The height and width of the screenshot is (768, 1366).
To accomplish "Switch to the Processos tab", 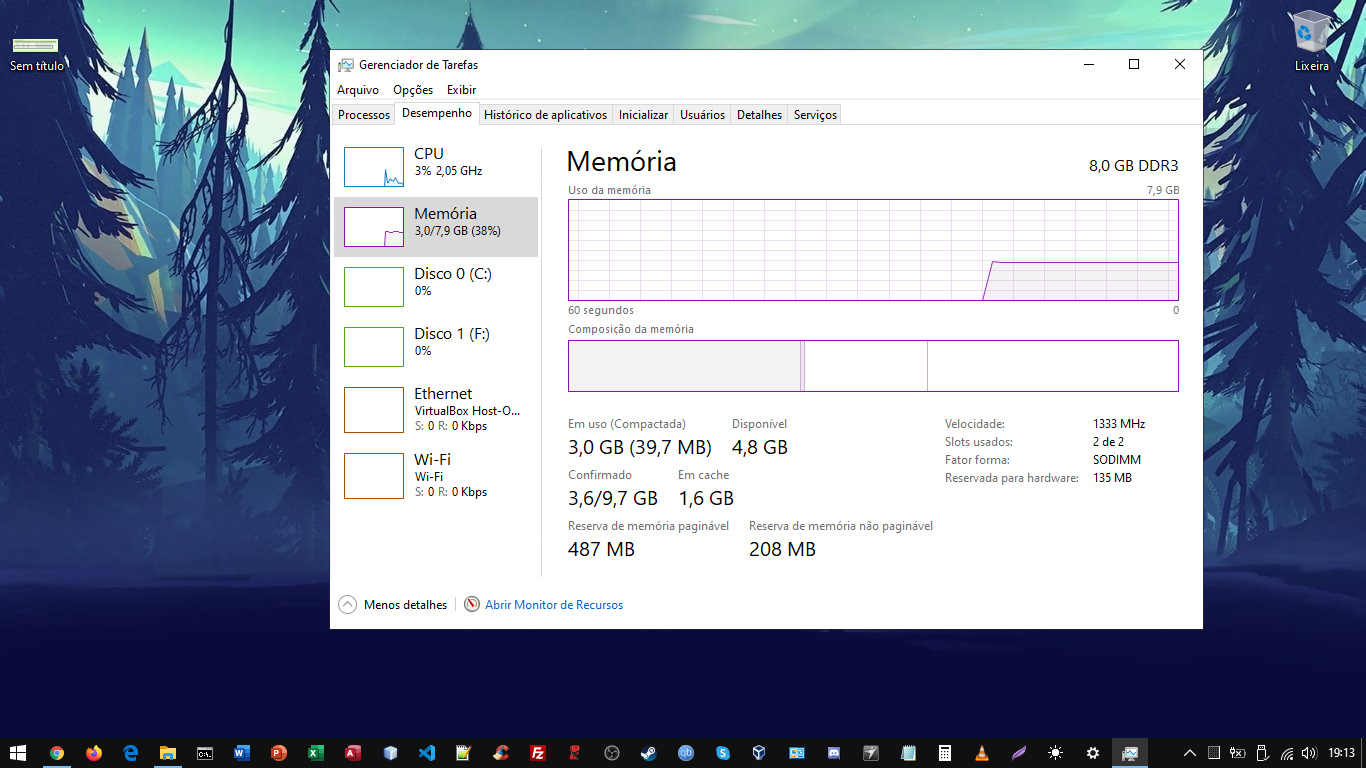I will pos(364,115).
